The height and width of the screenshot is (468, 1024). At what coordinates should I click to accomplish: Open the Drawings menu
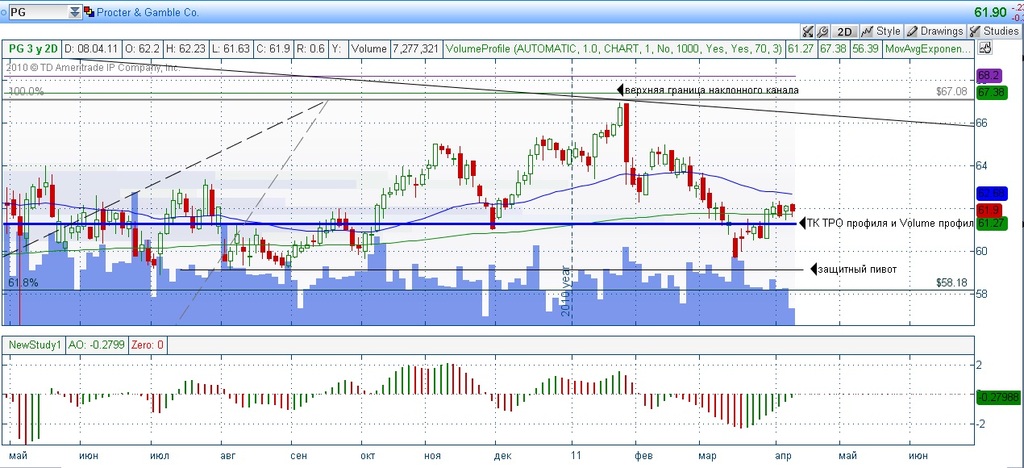click(x=935, y=31)
